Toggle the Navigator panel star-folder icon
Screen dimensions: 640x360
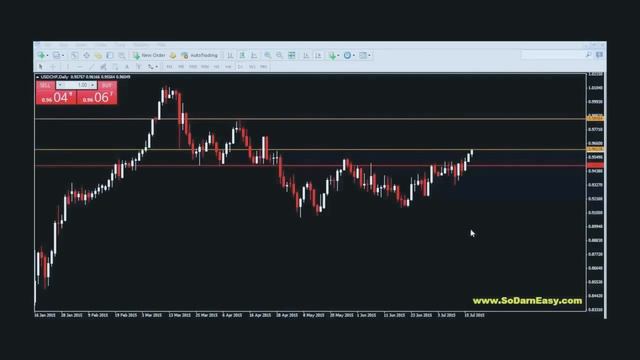pos(98,55)
